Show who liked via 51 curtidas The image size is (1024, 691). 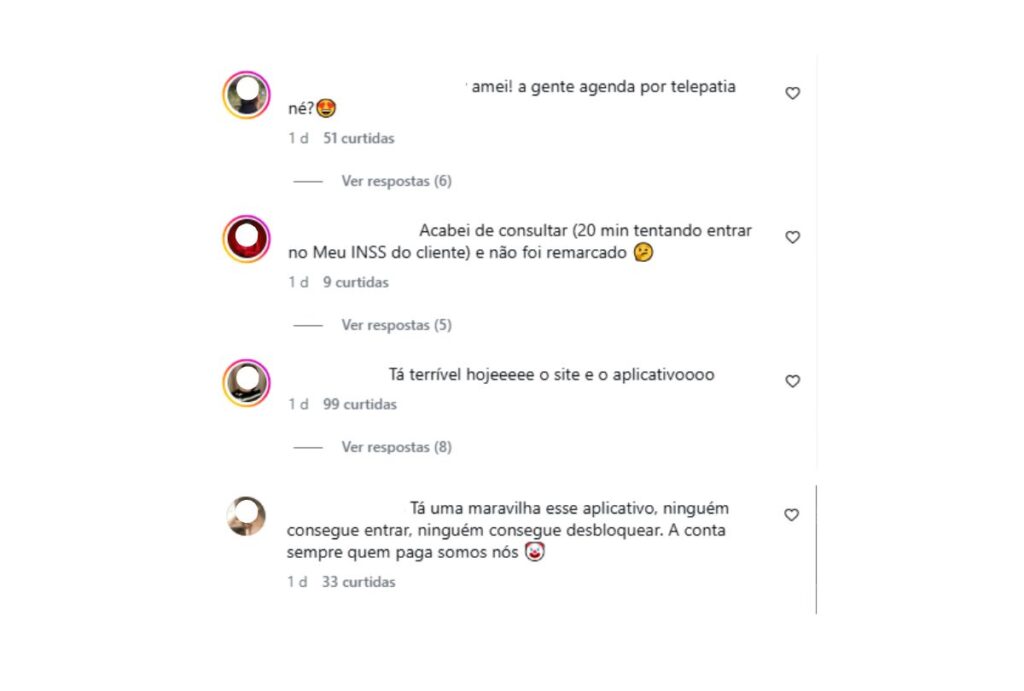pos(359,138)
